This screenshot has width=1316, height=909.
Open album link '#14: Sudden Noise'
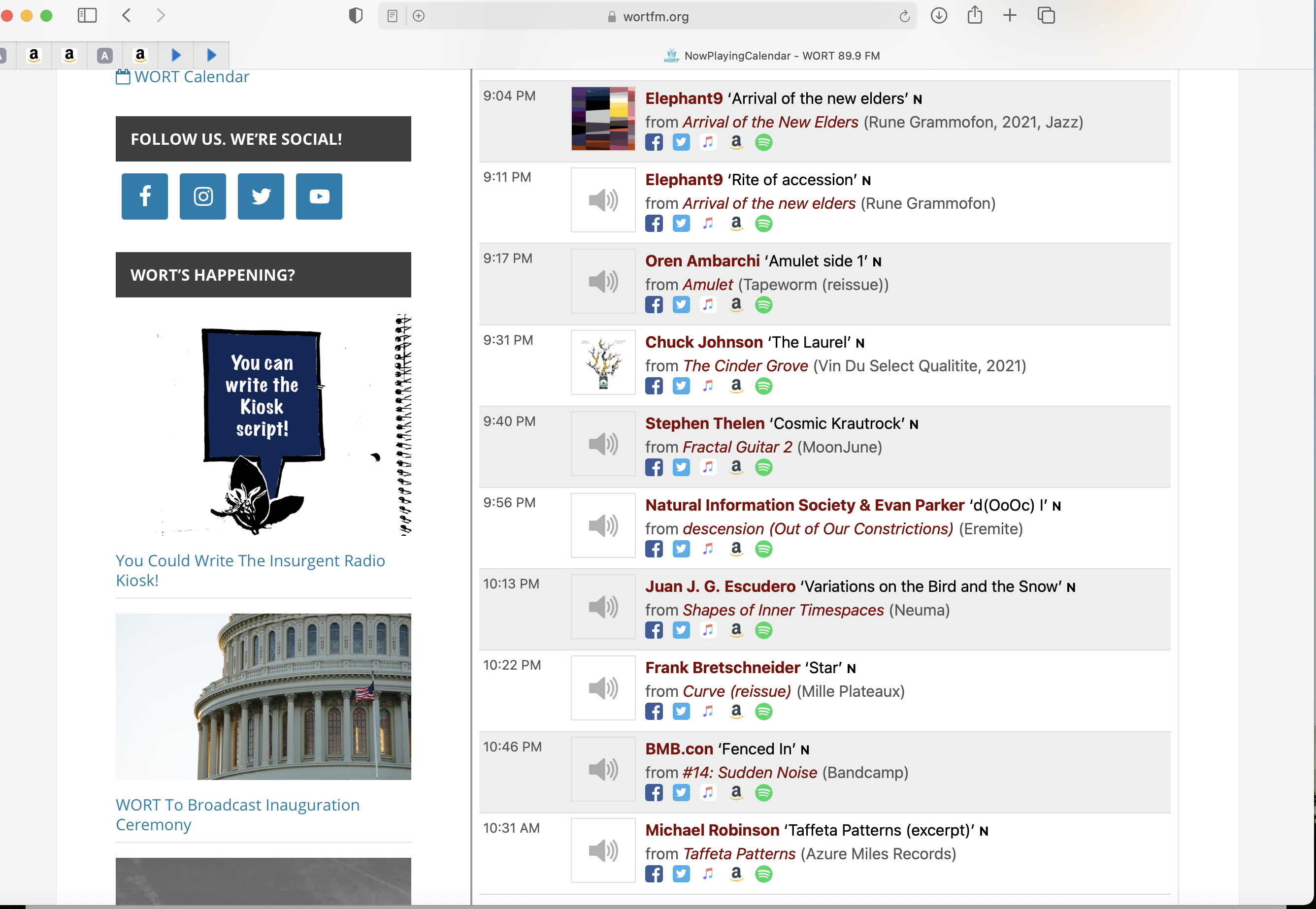click(750, 773)
